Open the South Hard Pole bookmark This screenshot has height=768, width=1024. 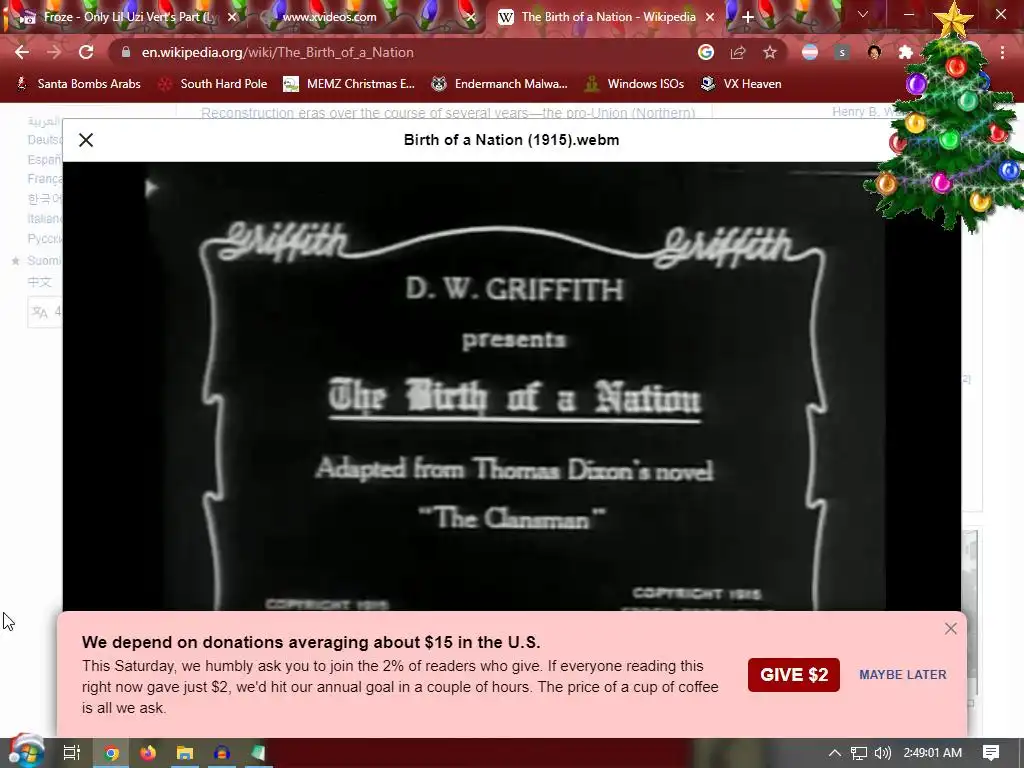(x=214, y=84)
